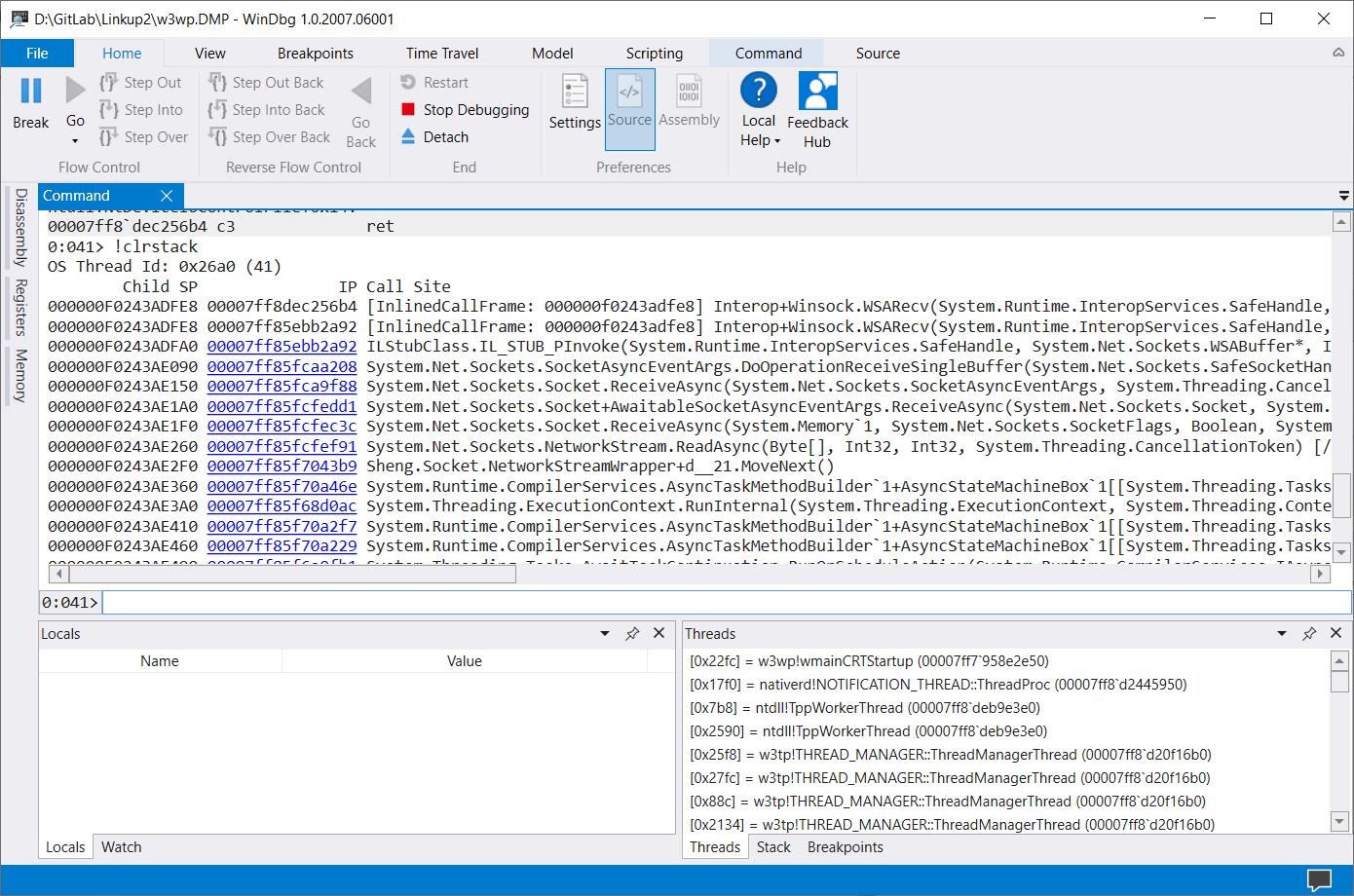Switch to the Source ribbon tab
This screenshot has width=1354, height=896.
click(878, 54)
